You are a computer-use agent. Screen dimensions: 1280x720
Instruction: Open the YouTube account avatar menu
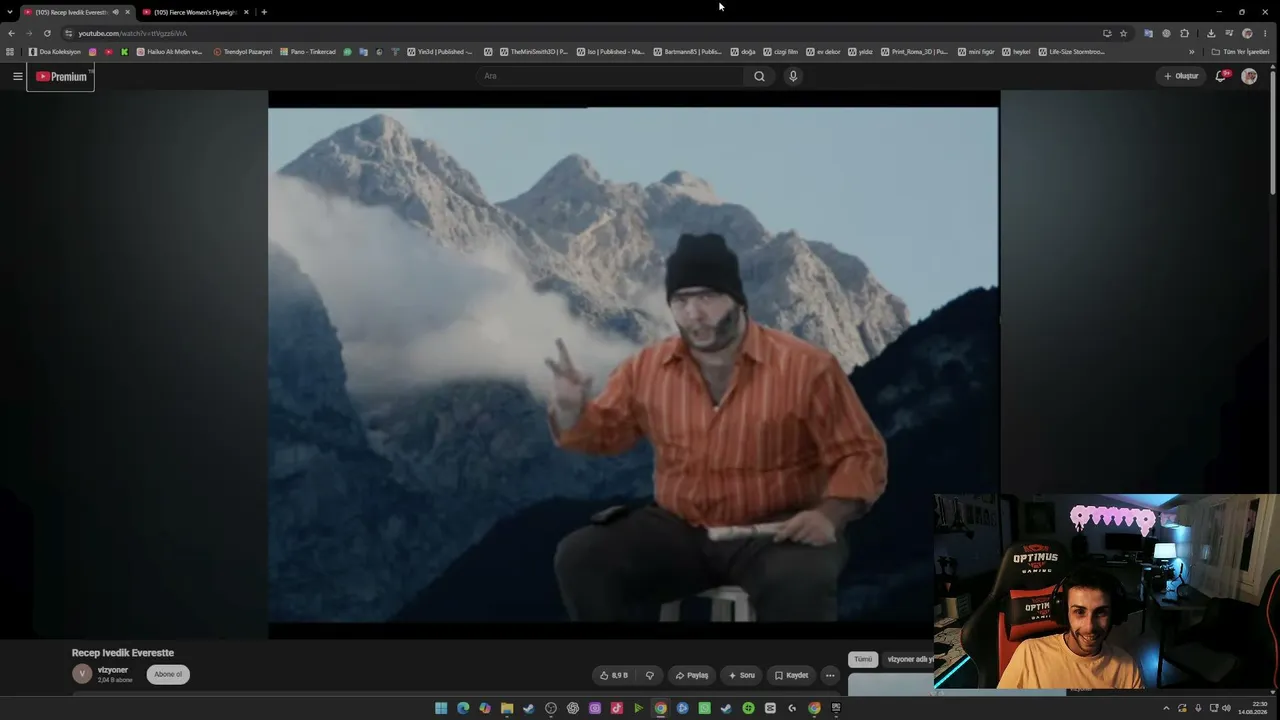tap(1249, 76)
